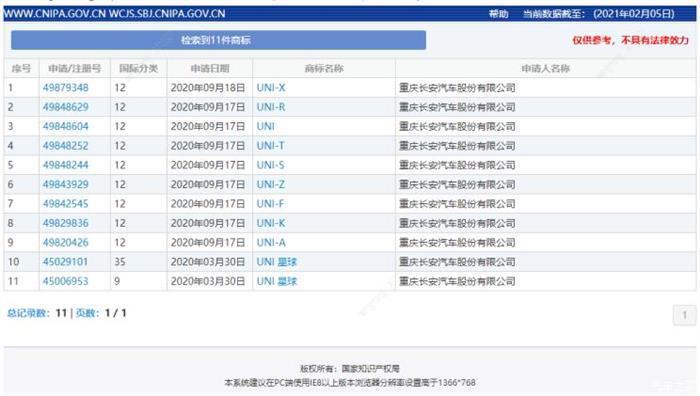Image resolution: width=700 pixels, height=396 pixels.
Task: Click the 国际分类 column header
Action: point(139,68)
